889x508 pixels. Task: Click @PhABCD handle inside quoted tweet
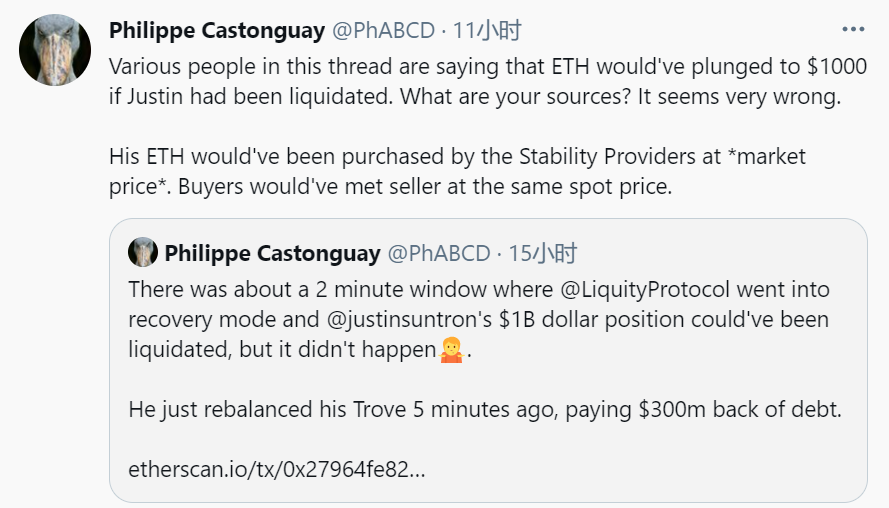439,253
